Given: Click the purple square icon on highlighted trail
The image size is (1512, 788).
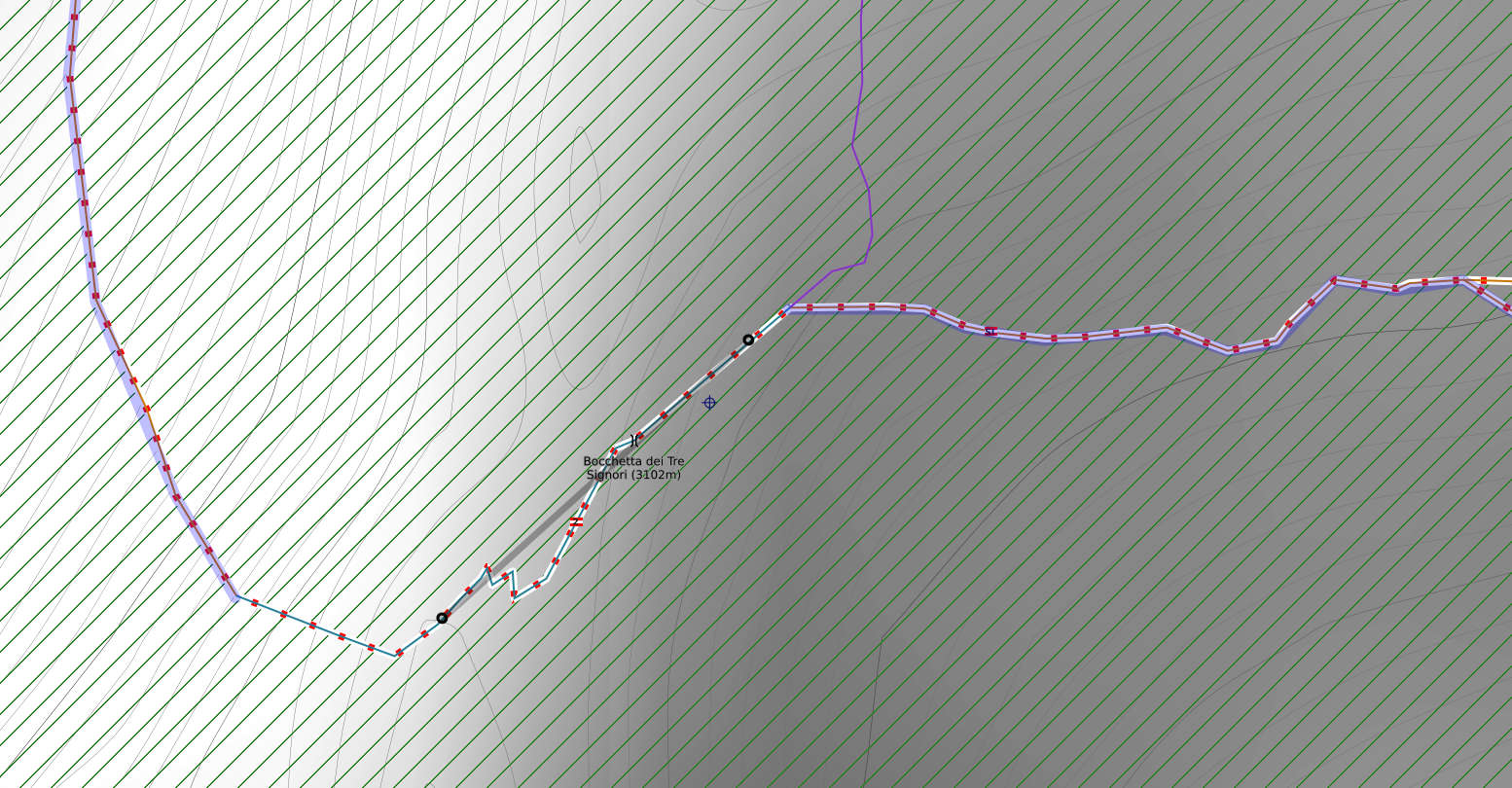Looking at the screenshot, I should click(x=990, y=331).
